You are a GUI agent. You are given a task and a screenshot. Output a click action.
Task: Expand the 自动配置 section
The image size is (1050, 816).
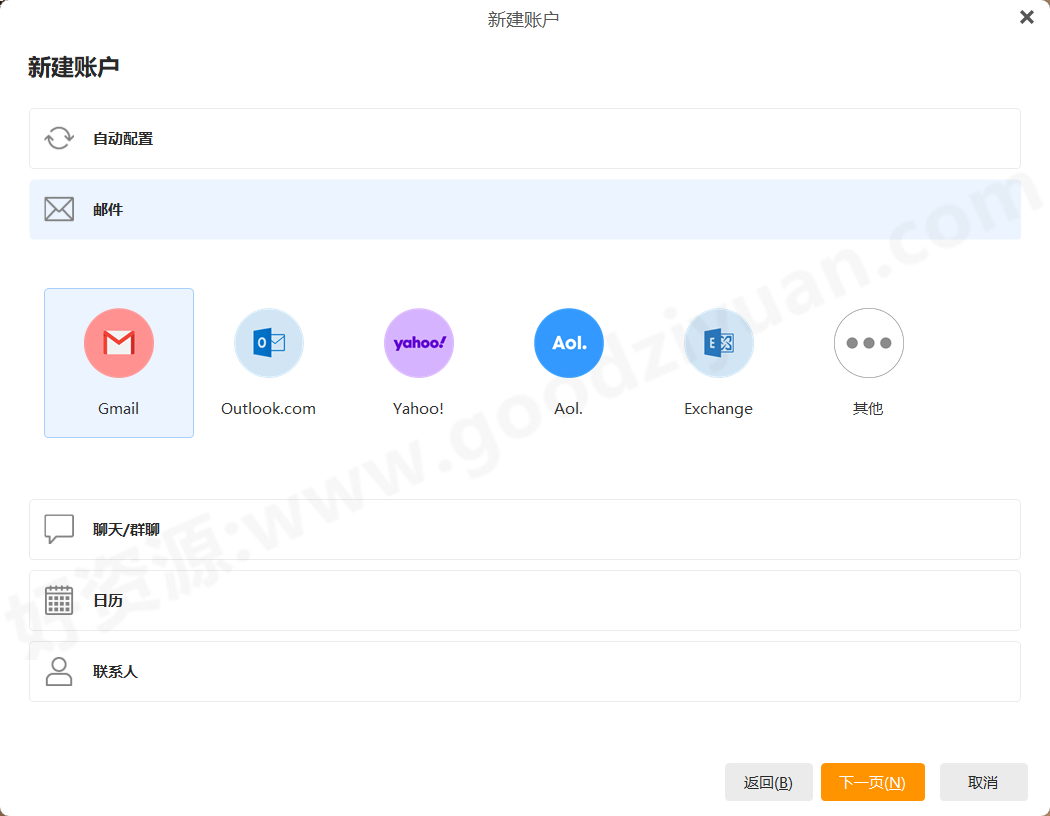pos(525,139)
